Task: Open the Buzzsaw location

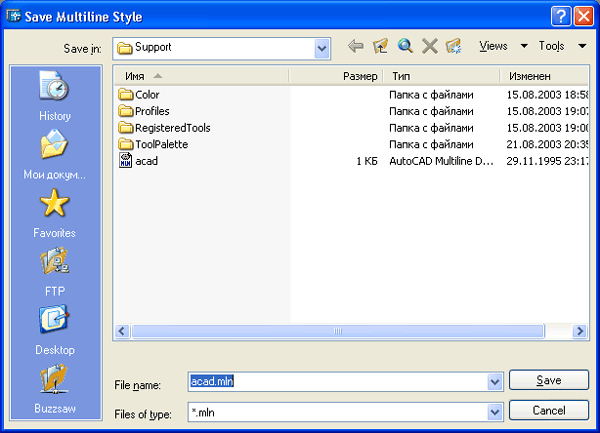Action: click(x=55, y=389)
